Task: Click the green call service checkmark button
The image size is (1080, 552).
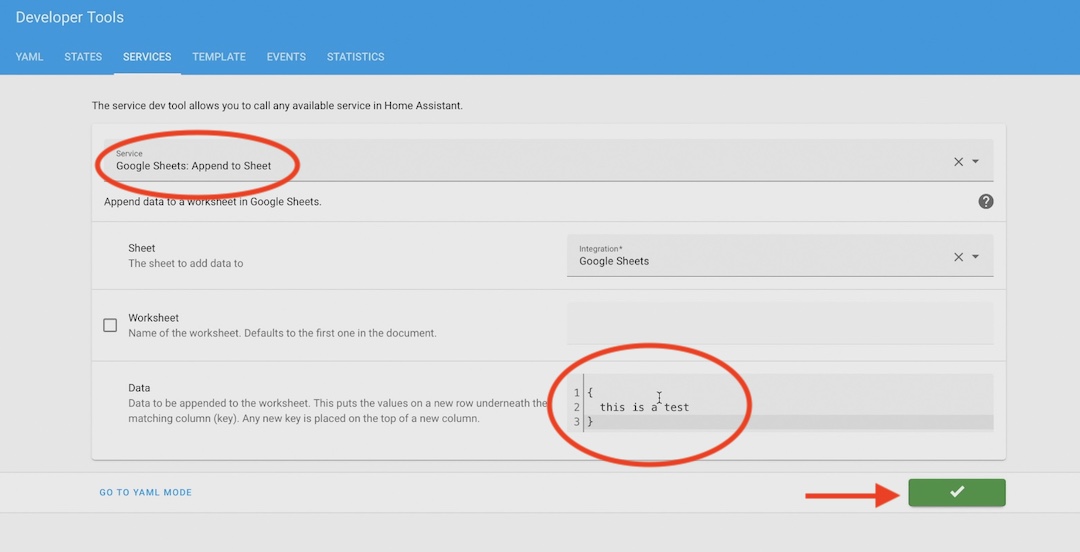Action: [957, 492]
